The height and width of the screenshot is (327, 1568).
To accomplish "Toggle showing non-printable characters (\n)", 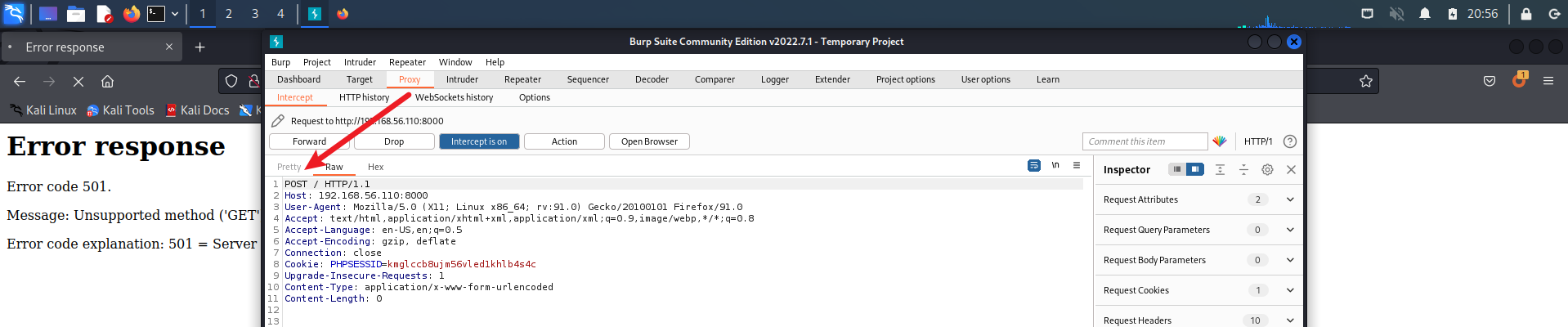I will click(1055, 165).
